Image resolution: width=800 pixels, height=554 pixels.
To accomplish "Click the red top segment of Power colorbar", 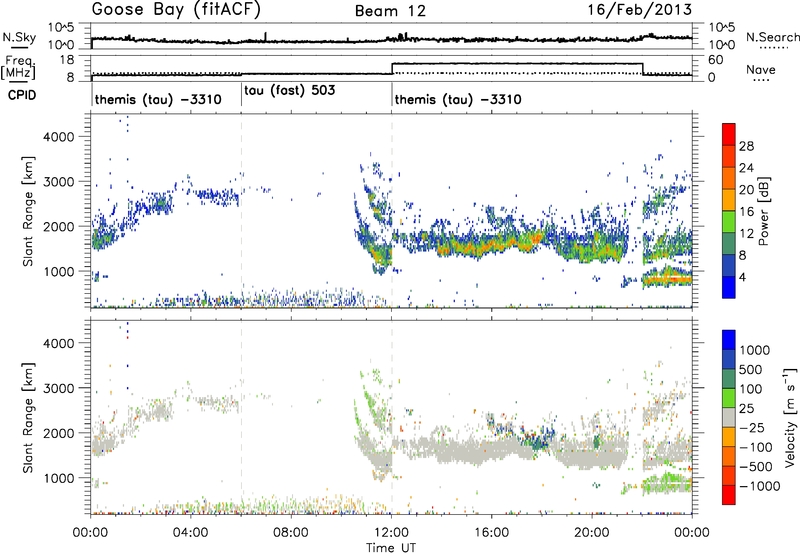I will pos(729,134).
